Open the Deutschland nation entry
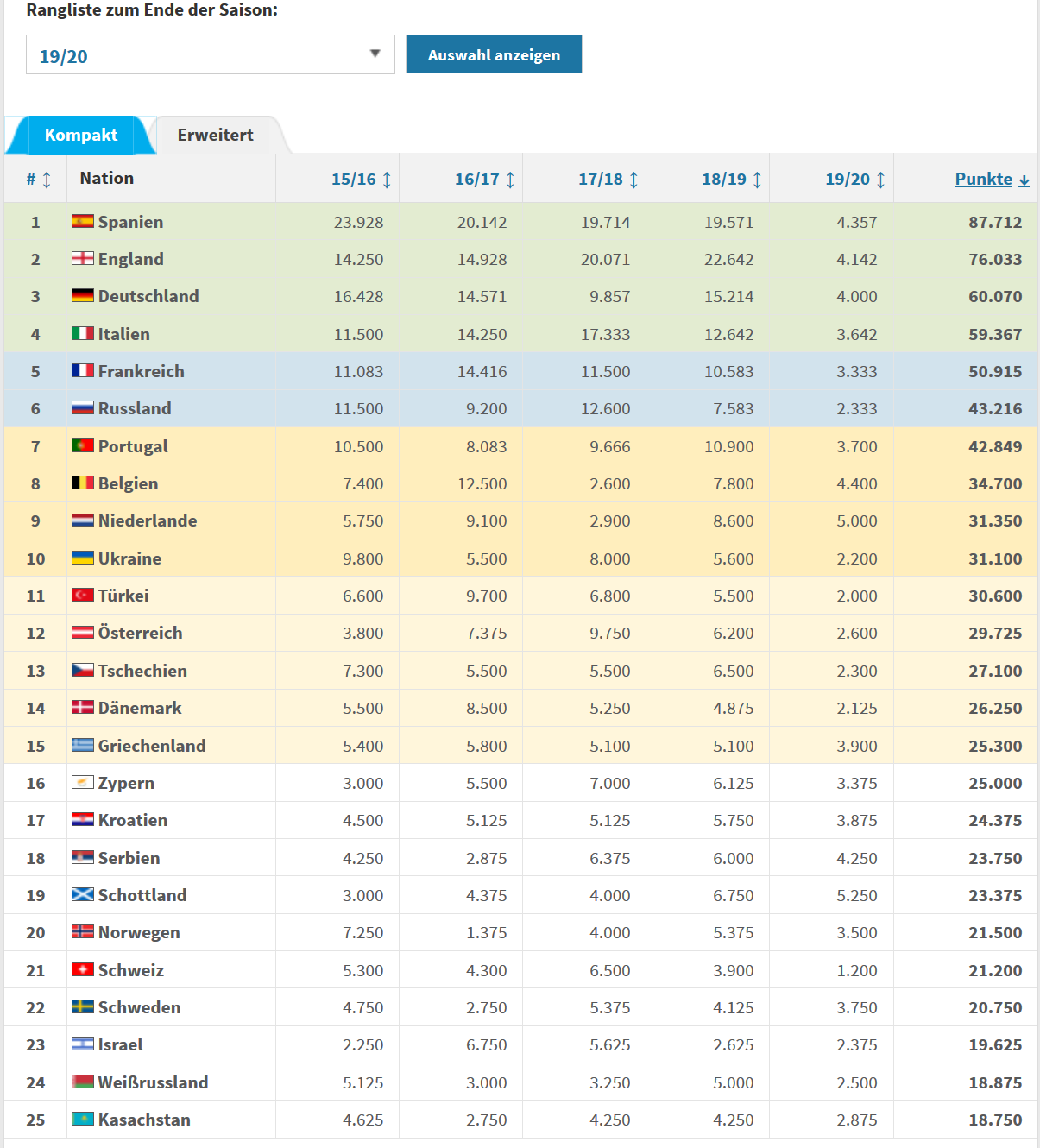This screenshot has width=1040, height=1148. tap(148, 297)
